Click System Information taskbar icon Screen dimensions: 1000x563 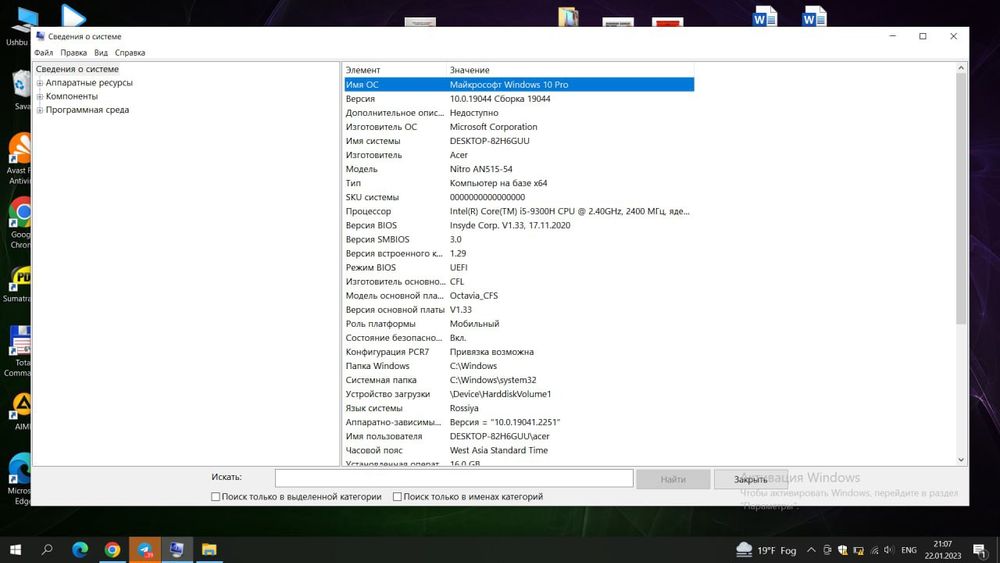(177, 550)
